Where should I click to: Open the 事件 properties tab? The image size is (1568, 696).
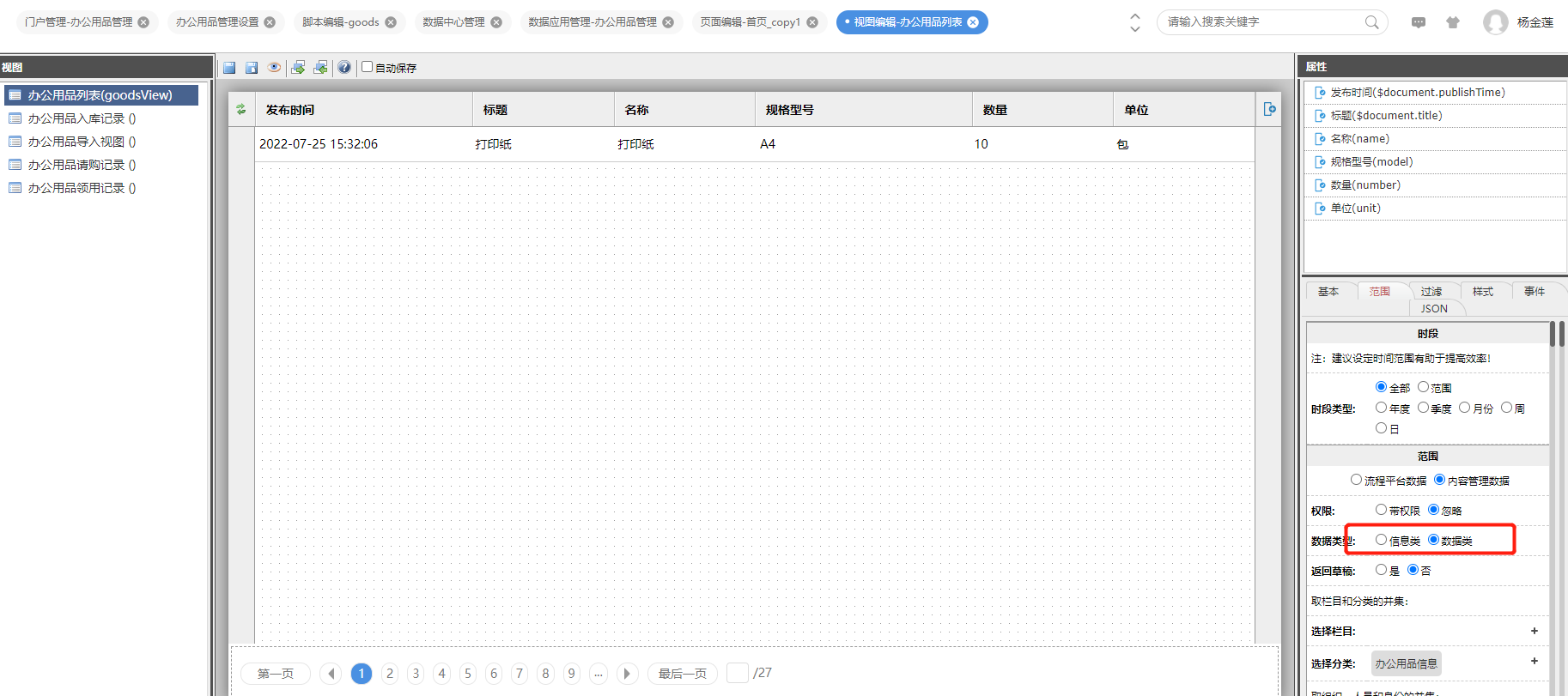[x=1535, y=292]
